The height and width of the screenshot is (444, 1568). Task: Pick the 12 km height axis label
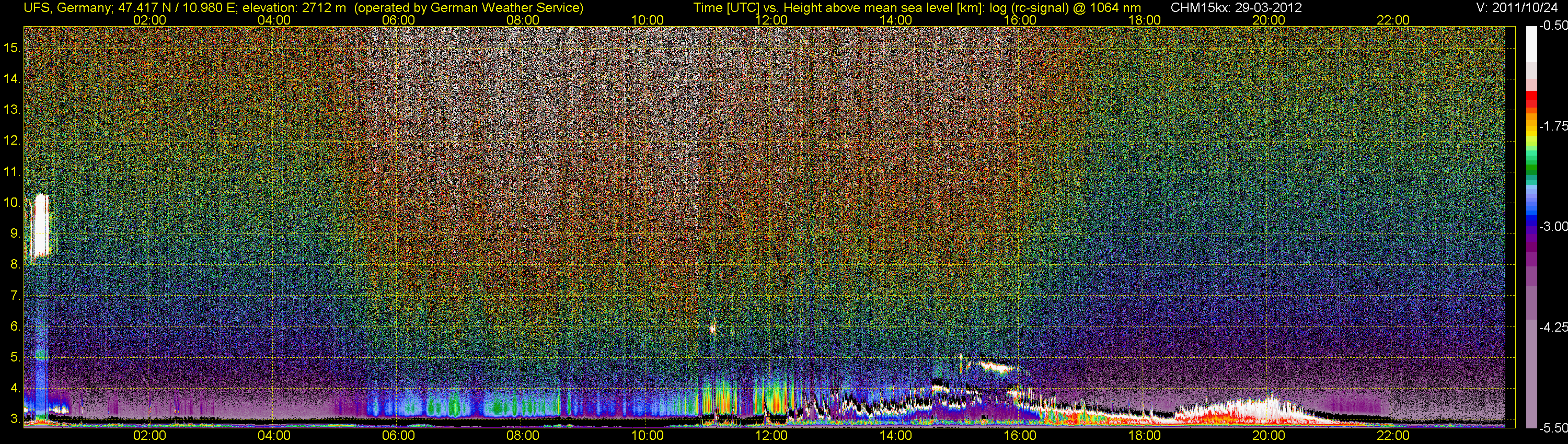(12, 141)
